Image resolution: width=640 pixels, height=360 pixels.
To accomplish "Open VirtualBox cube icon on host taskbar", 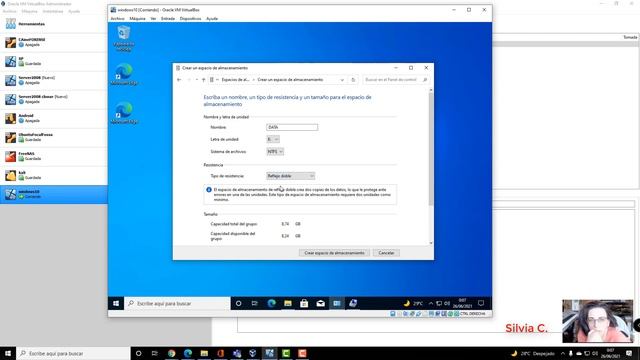I will tap(253, 353).
